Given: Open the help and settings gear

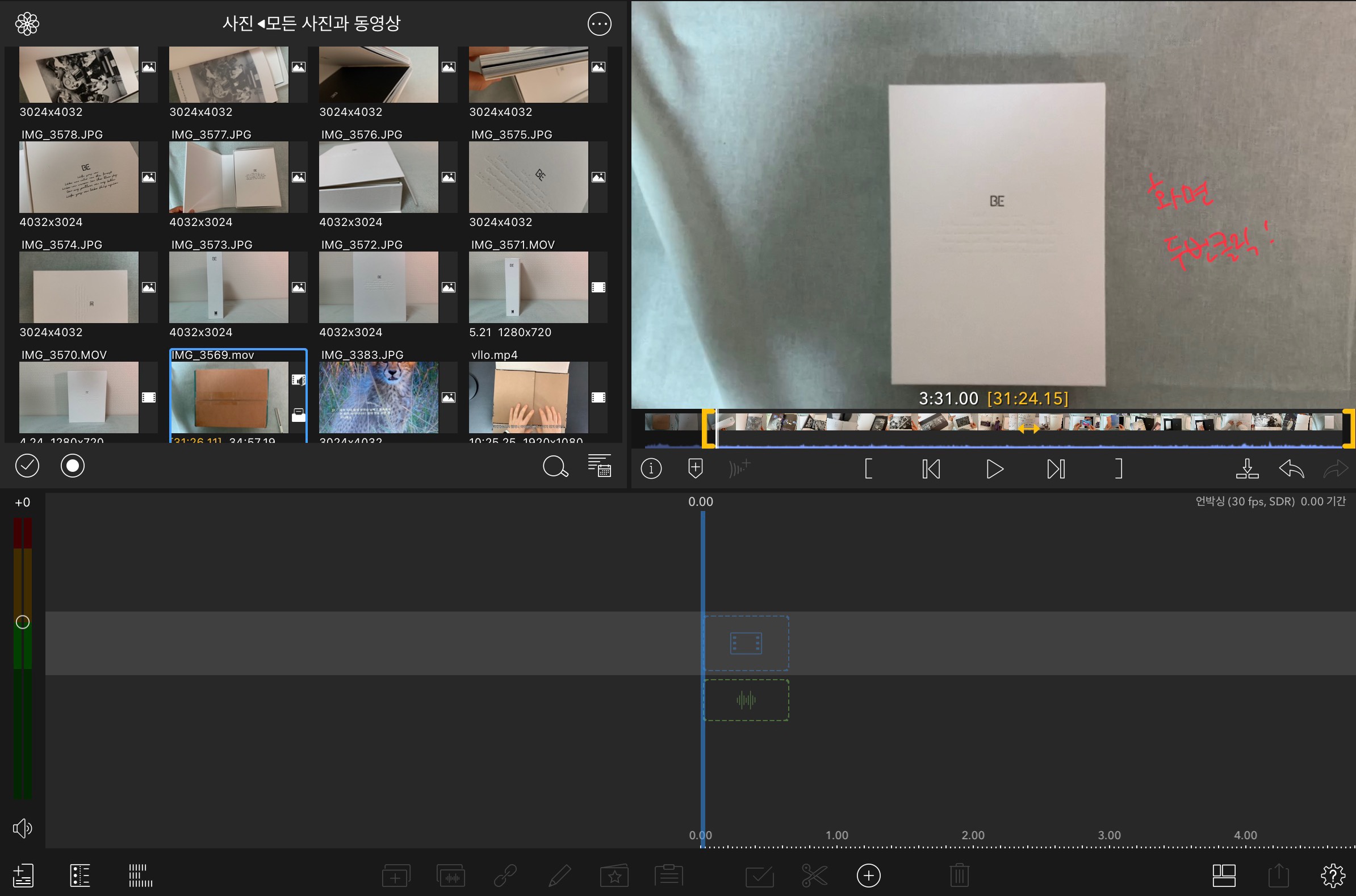Looking at the screenshot, I should 1333,876.
